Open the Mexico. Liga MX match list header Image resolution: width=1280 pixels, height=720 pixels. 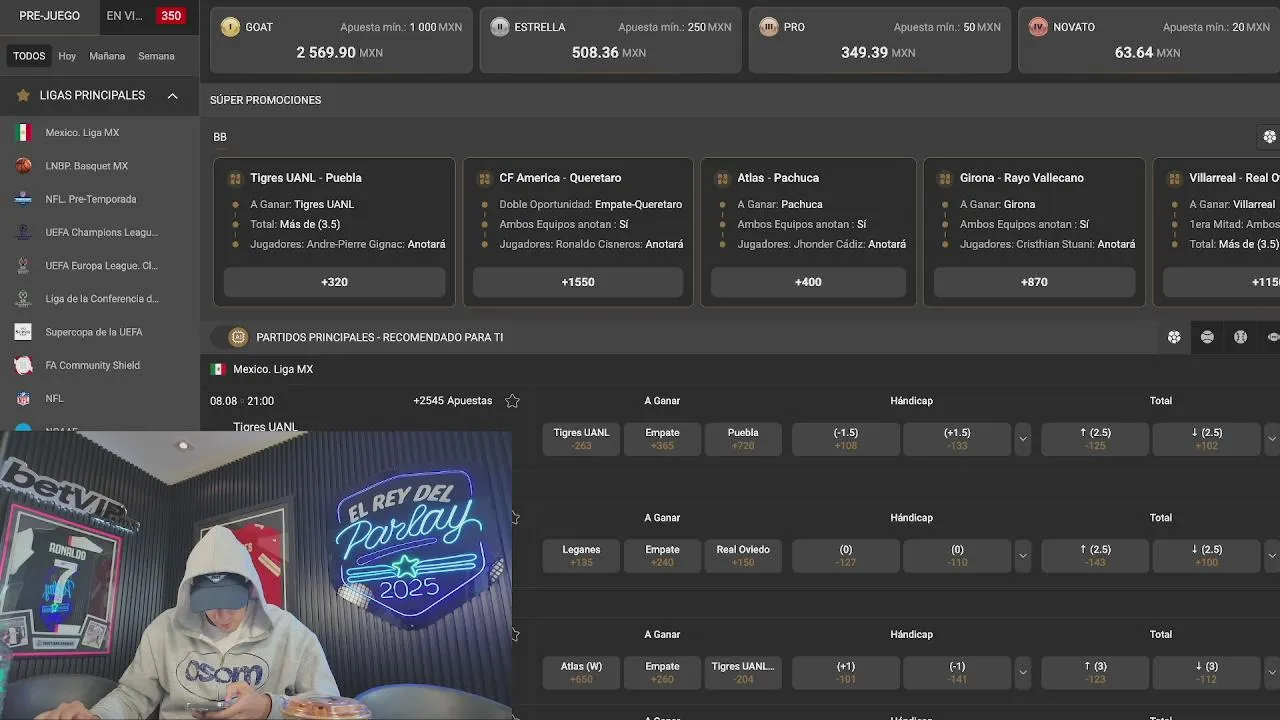[273, 369]
